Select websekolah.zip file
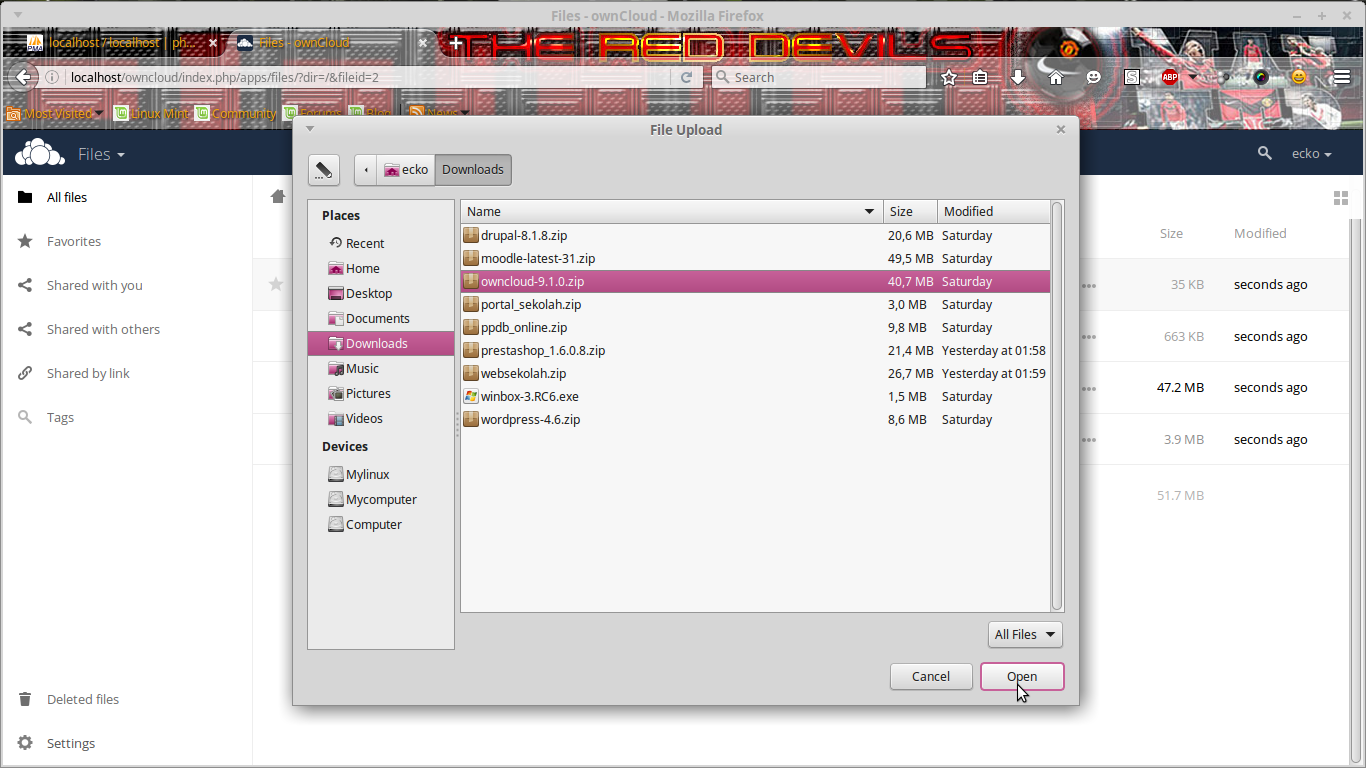The image size is (1366, 768). [x=756, y=373]
